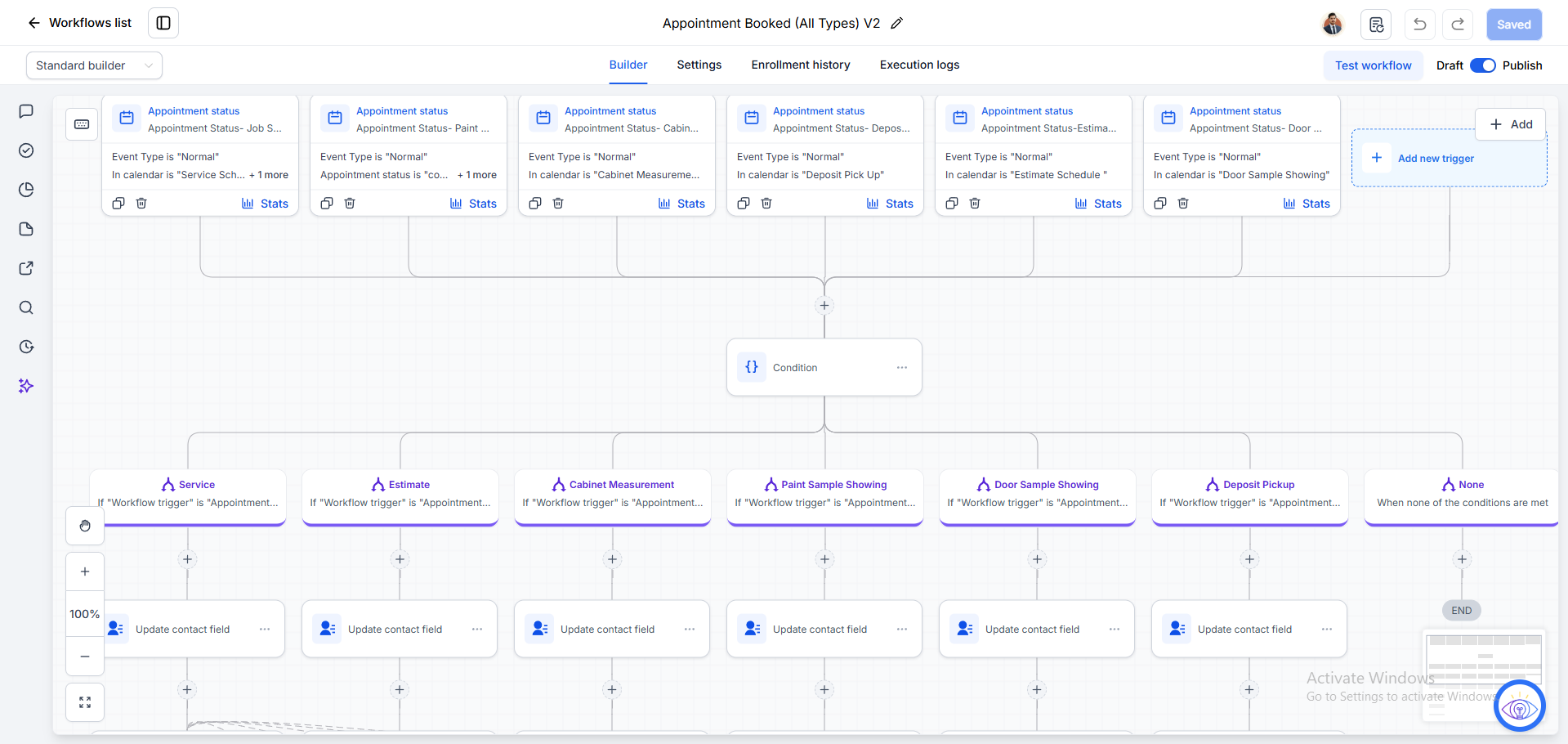Screen dimensions: 1568x744
Task: Delete the Job S... appointment trigger
Action: (x=141, y=203)
